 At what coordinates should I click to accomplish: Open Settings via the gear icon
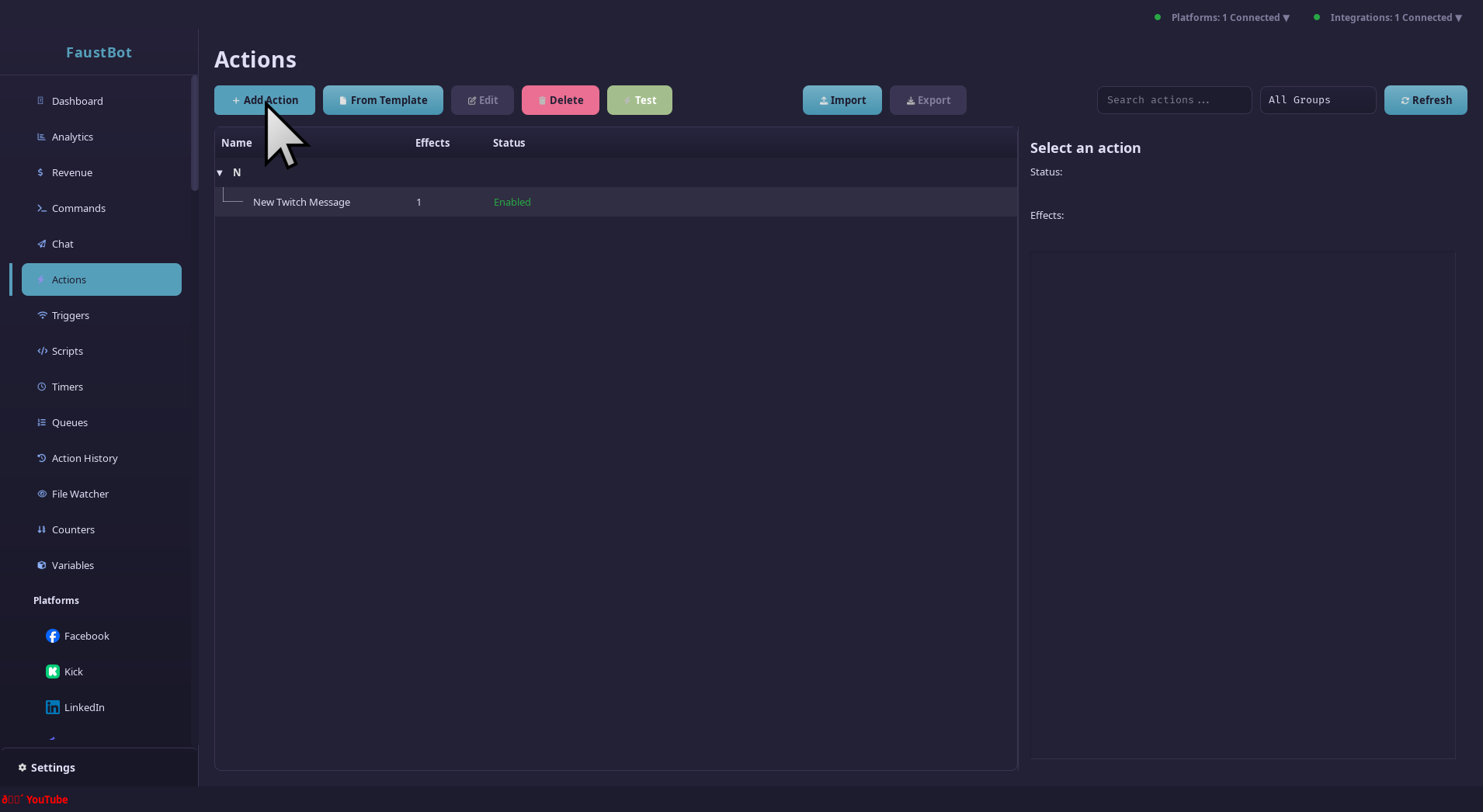point(23,768)
